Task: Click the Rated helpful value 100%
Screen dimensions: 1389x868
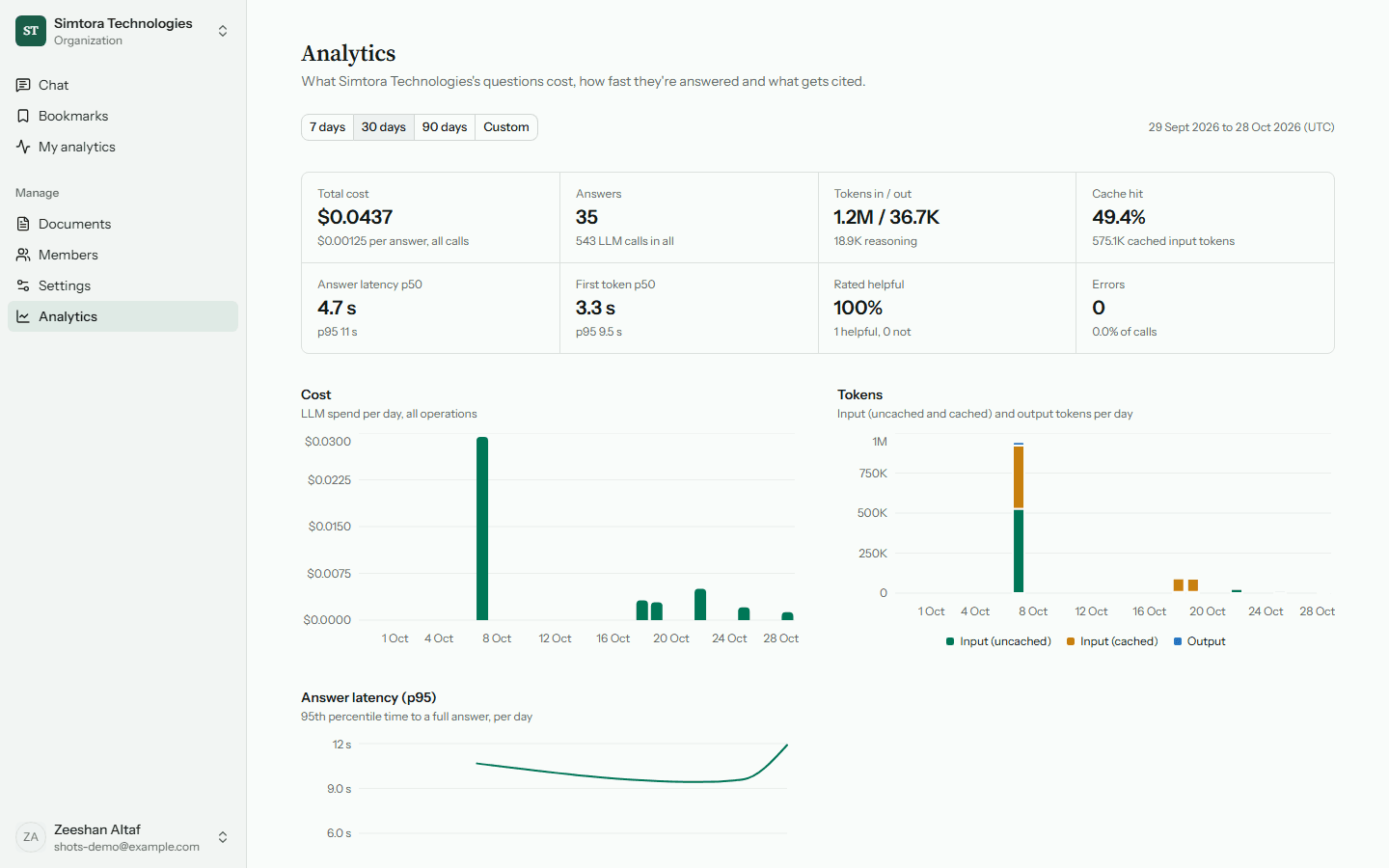Action: click(858, 308)
